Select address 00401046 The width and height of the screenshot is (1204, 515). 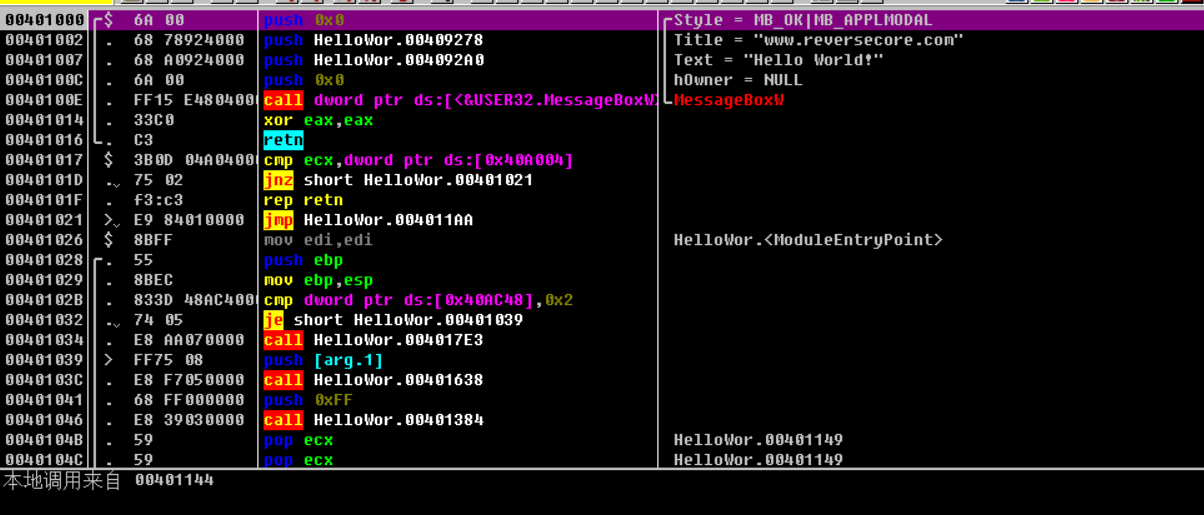pyautogui.click(x=44, y=420)
